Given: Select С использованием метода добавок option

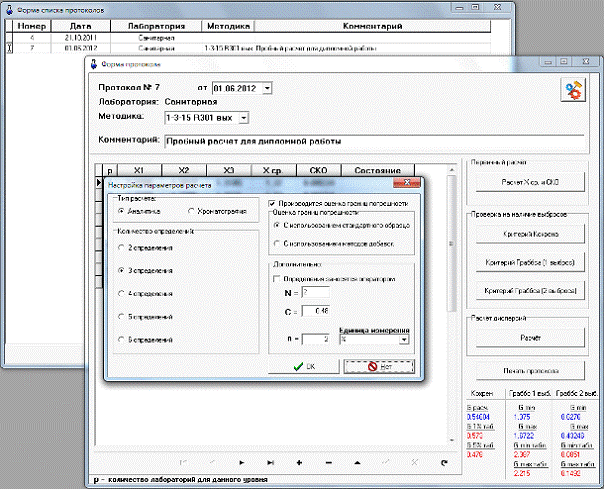Looking at the screenshot, I should [277, 243].
